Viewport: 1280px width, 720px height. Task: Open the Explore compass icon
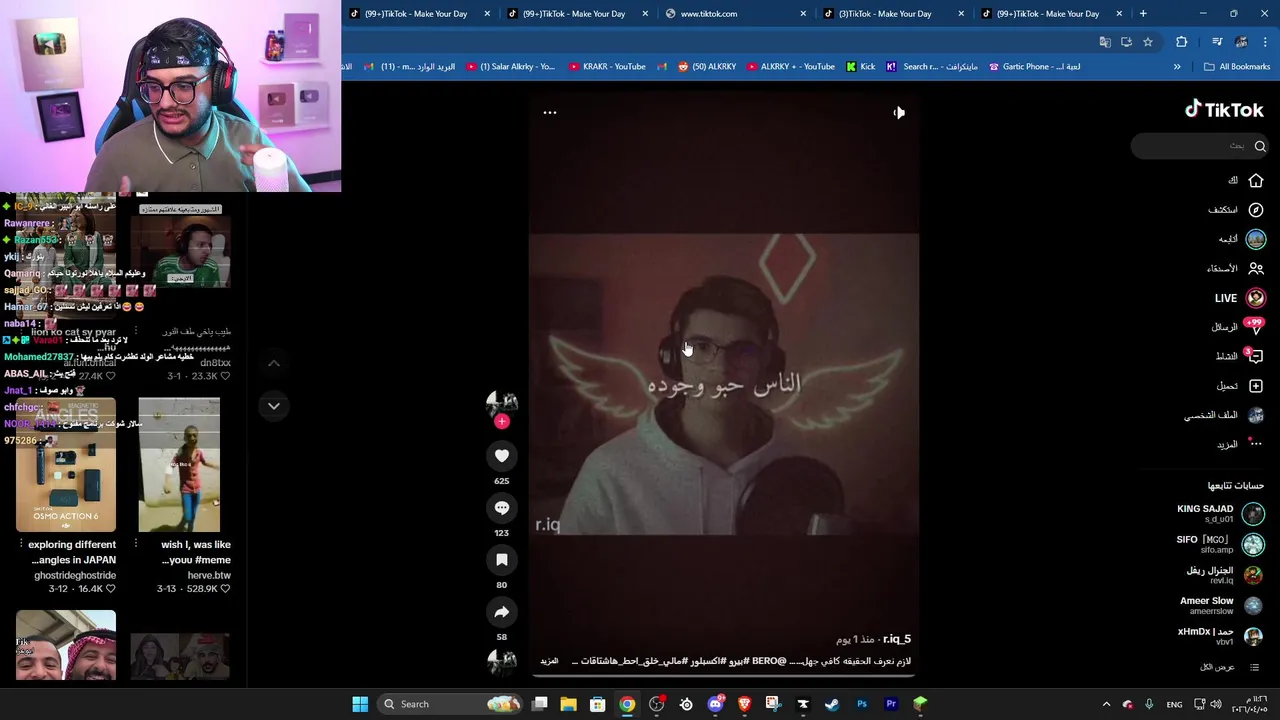1256,210
